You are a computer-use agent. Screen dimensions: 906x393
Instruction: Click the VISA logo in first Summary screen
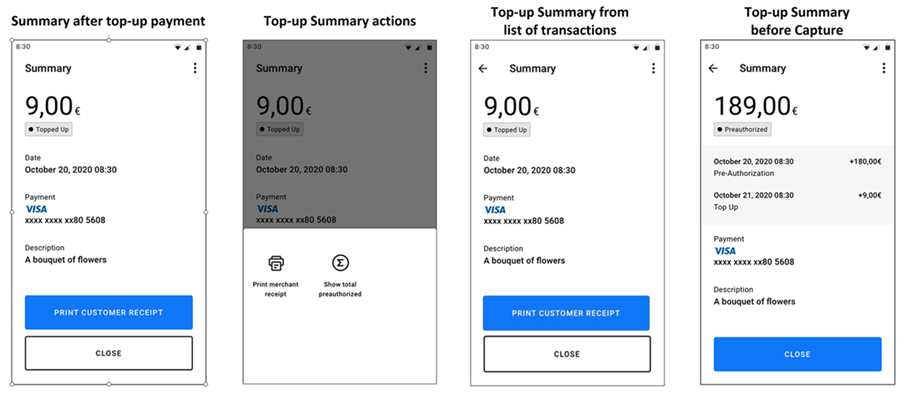point(36,209)
